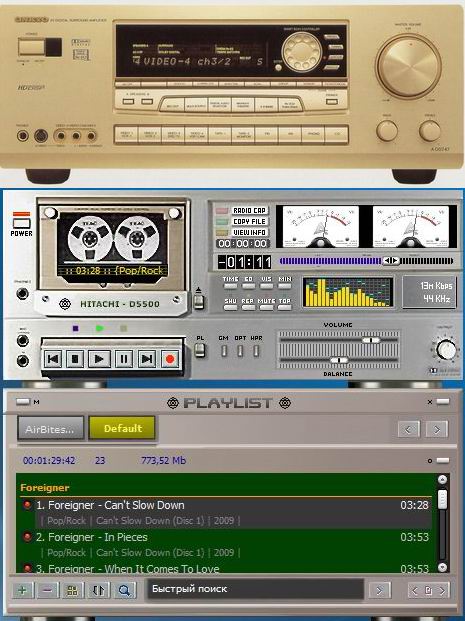Click the magnifier search icon

click(x=125, y=591)
